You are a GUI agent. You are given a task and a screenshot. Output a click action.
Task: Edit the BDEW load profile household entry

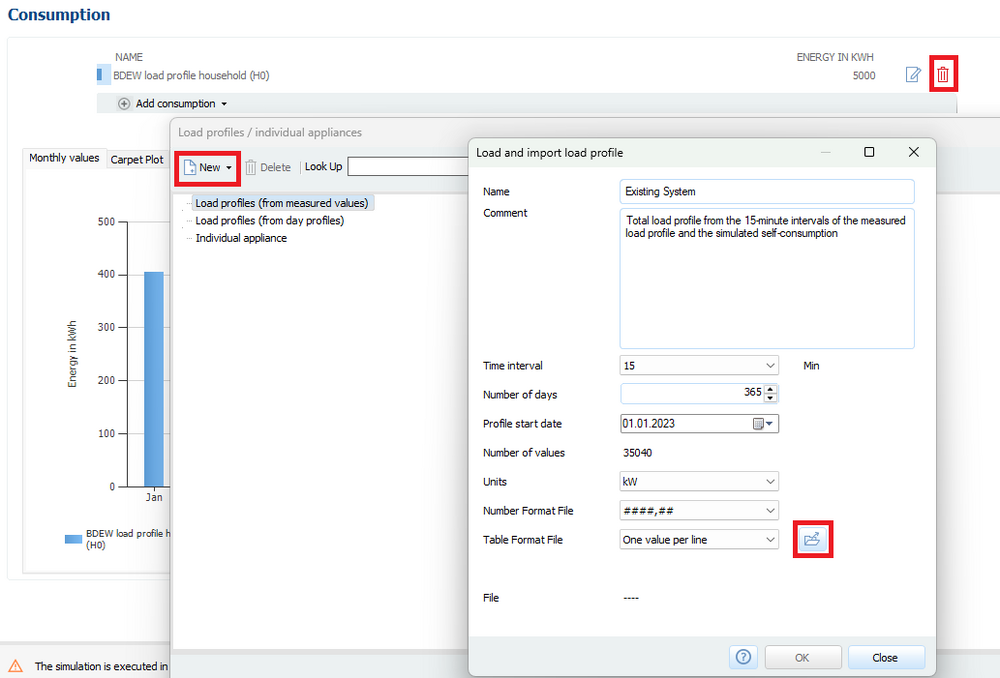coord(913,75)
